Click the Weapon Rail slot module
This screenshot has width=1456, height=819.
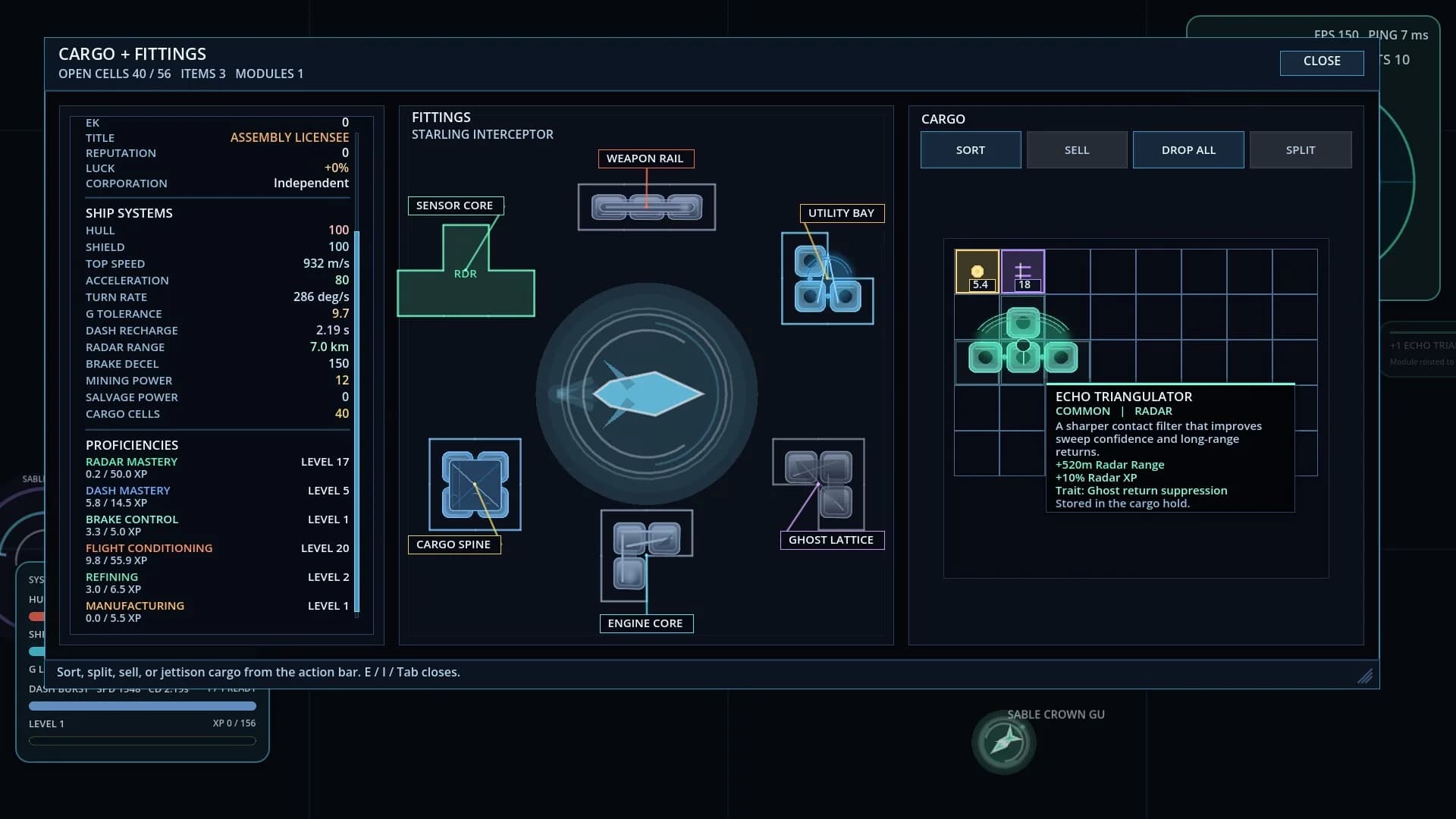click(646, 207)
